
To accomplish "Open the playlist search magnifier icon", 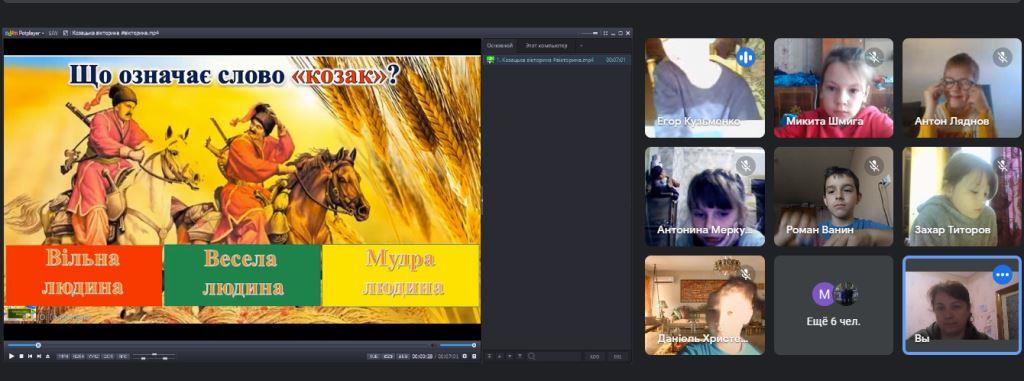I will point(532,356).
